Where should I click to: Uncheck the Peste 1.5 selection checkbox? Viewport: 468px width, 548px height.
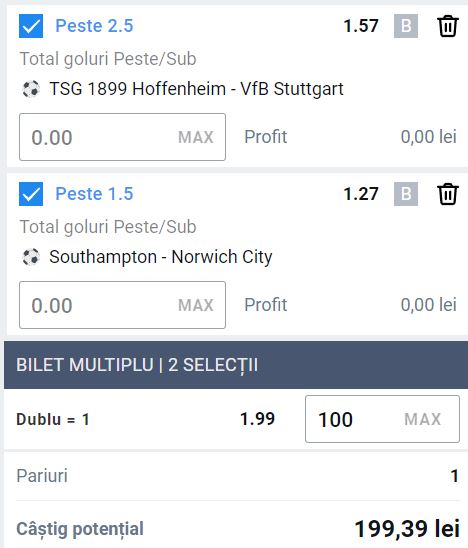tap(31, 194)
